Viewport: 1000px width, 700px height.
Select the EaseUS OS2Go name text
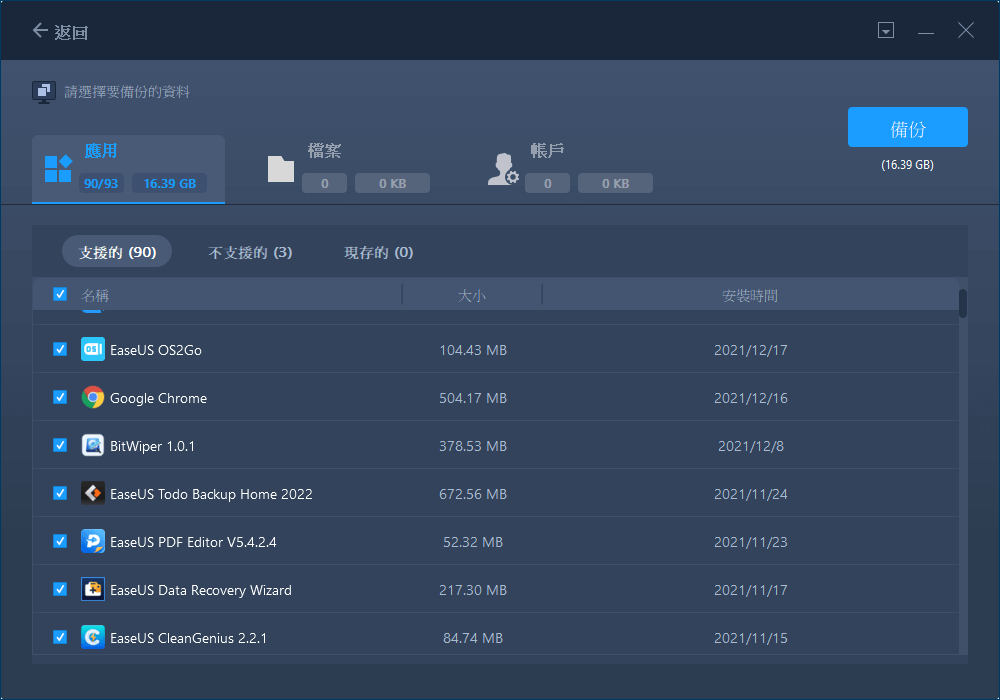156,350
